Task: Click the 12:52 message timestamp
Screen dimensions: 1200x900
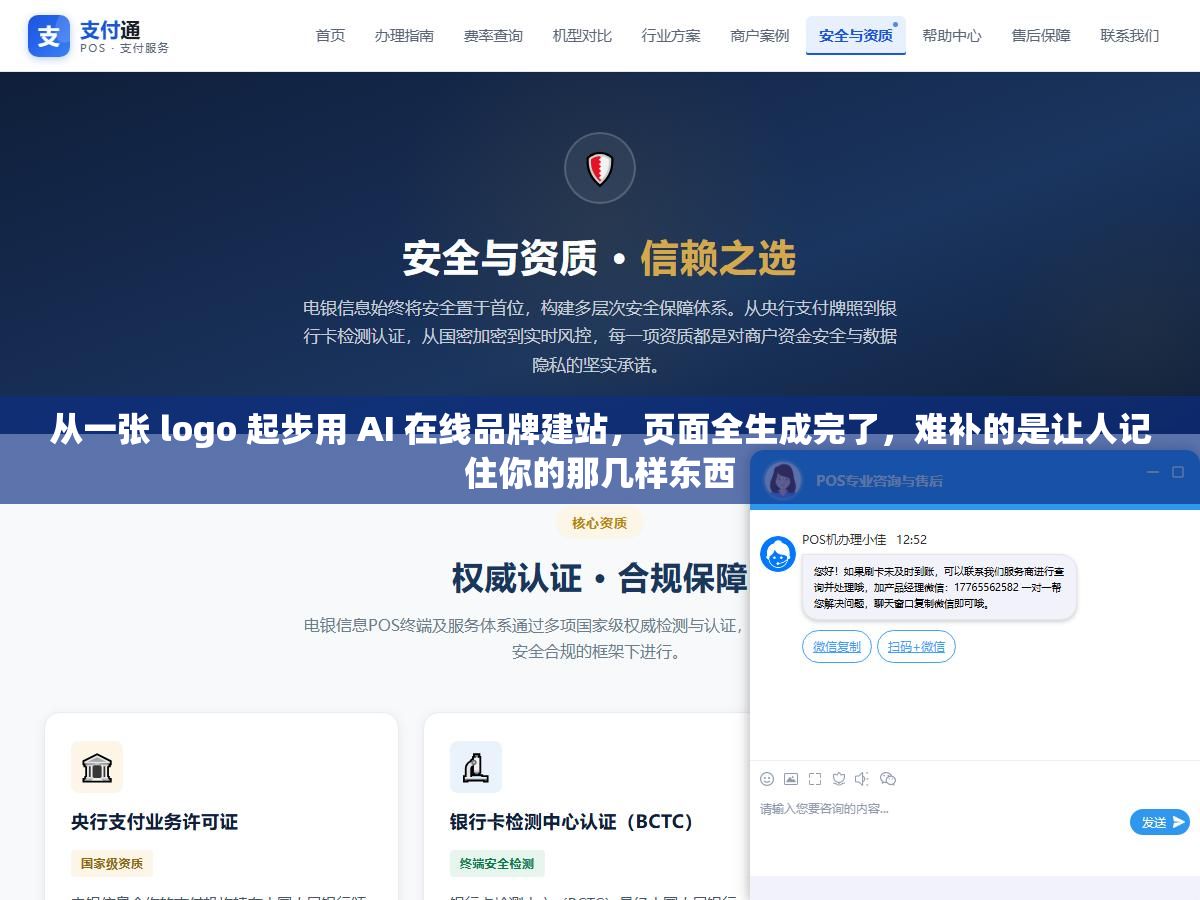Action: pyautogui.click(x=911, y=539)
